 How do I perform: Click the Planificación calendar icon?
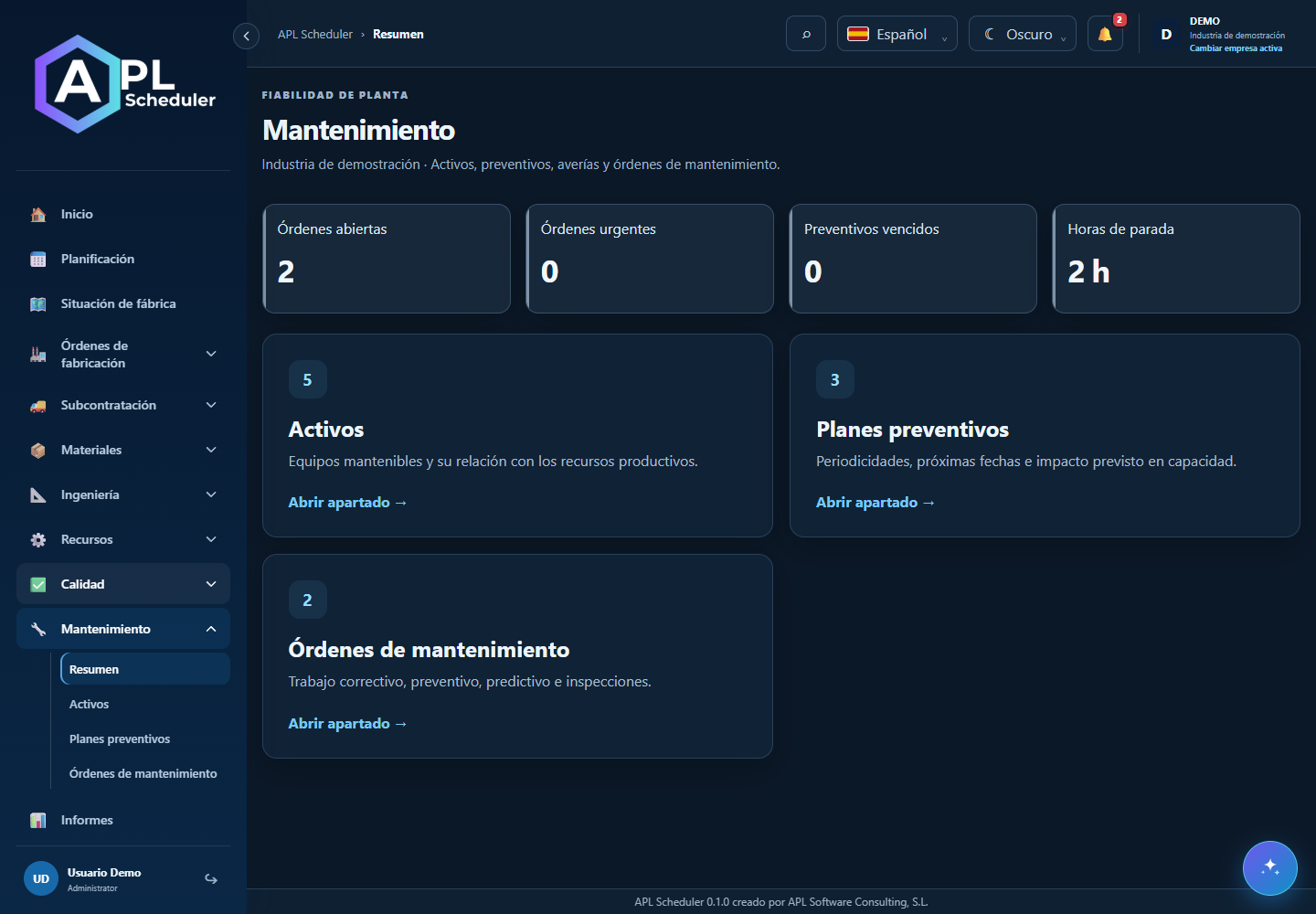pyautogui.click(x=38, y=260)
